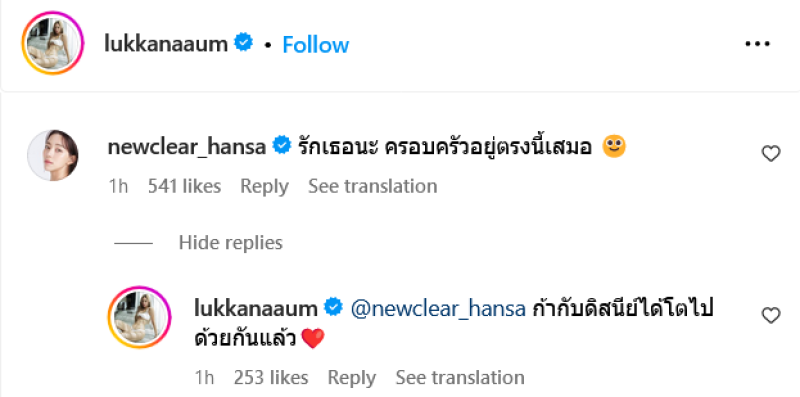800x397 pixels.
Task: Open newclear_hansa's profile picture
Action: point(53,155)
